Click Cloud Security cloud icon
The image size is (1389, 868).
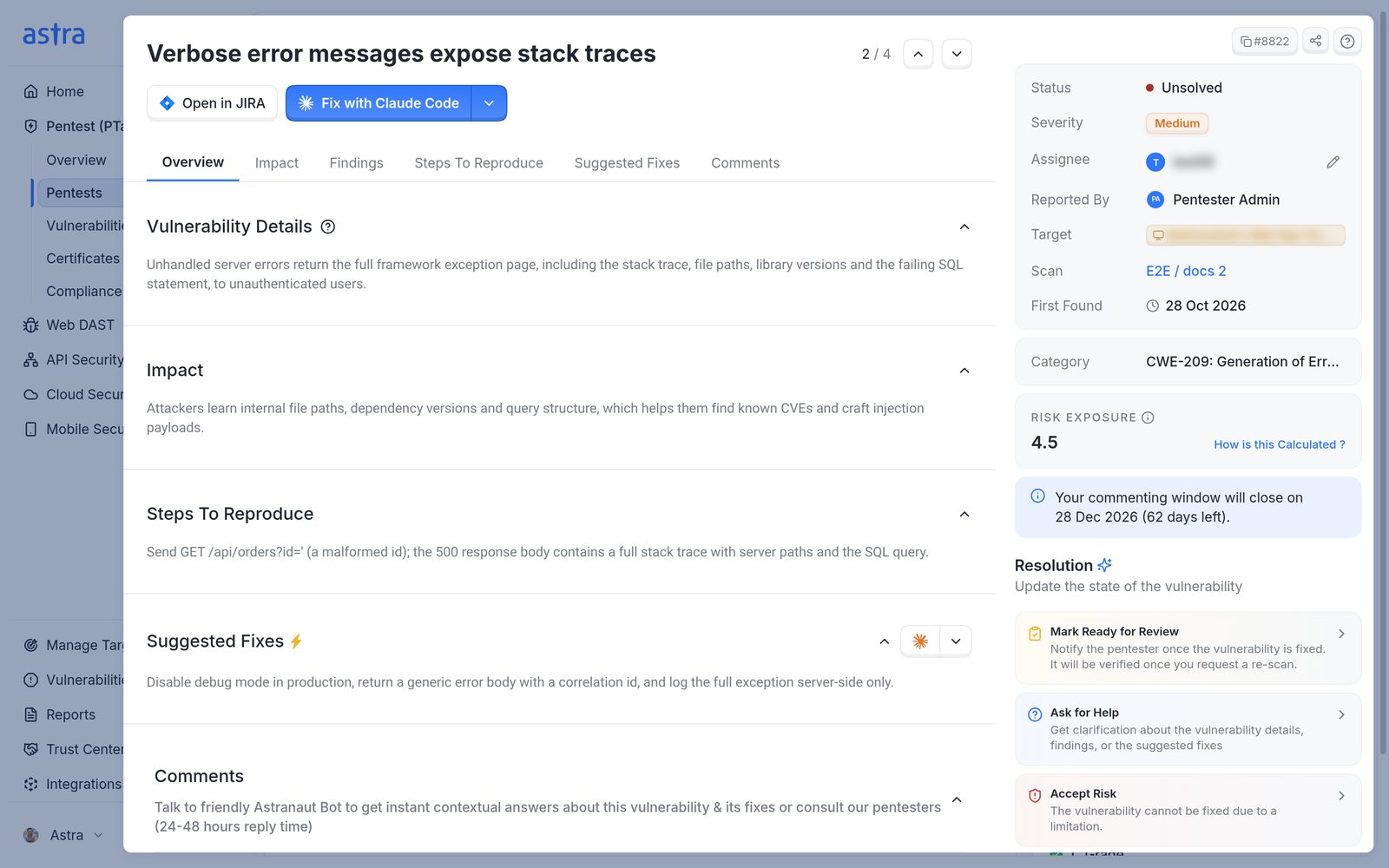click(x=31, y=394)
